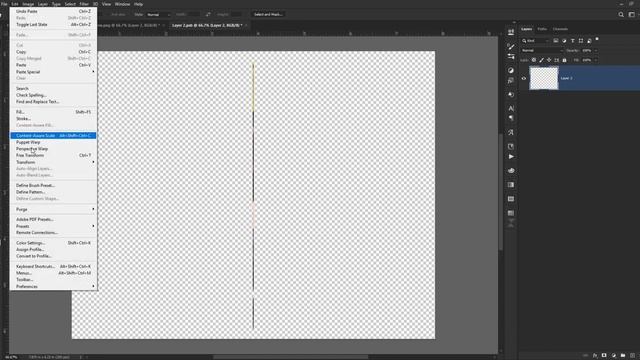Select Stroke... menu entry
Viewport: 640px width, 360px height.
(53, 119)
